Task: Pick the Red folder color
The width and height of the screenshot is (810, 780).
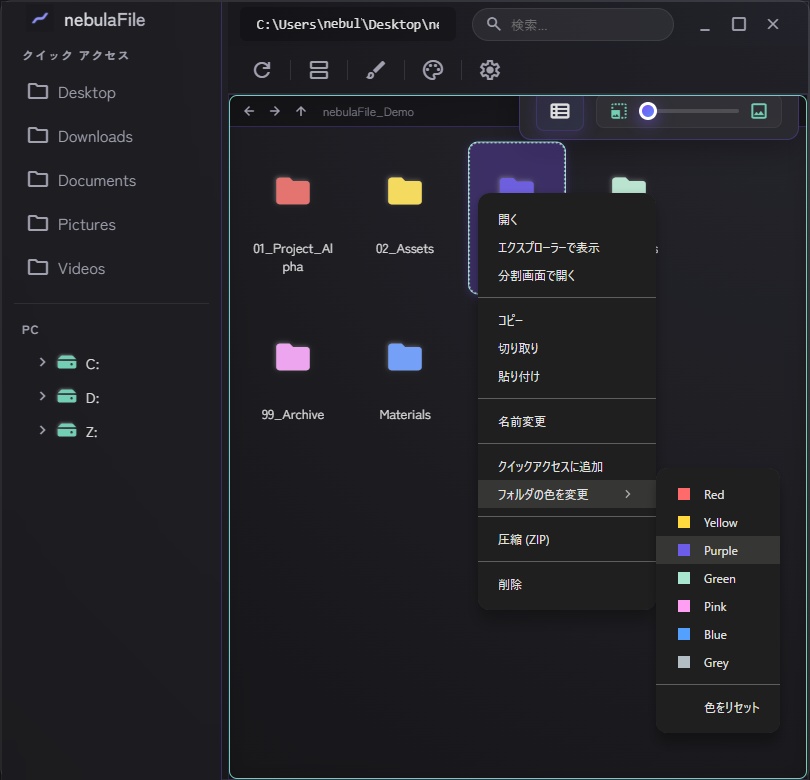Action: [718, 494]
